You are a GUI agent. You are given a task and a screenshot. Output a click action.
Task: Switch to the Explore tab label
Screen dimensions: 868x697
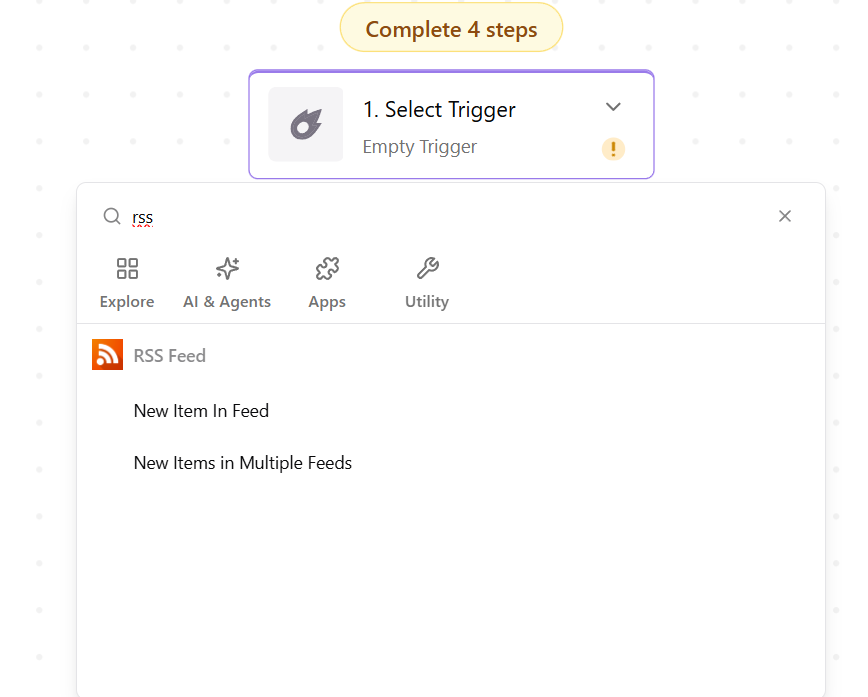click(x=127, y=302)
